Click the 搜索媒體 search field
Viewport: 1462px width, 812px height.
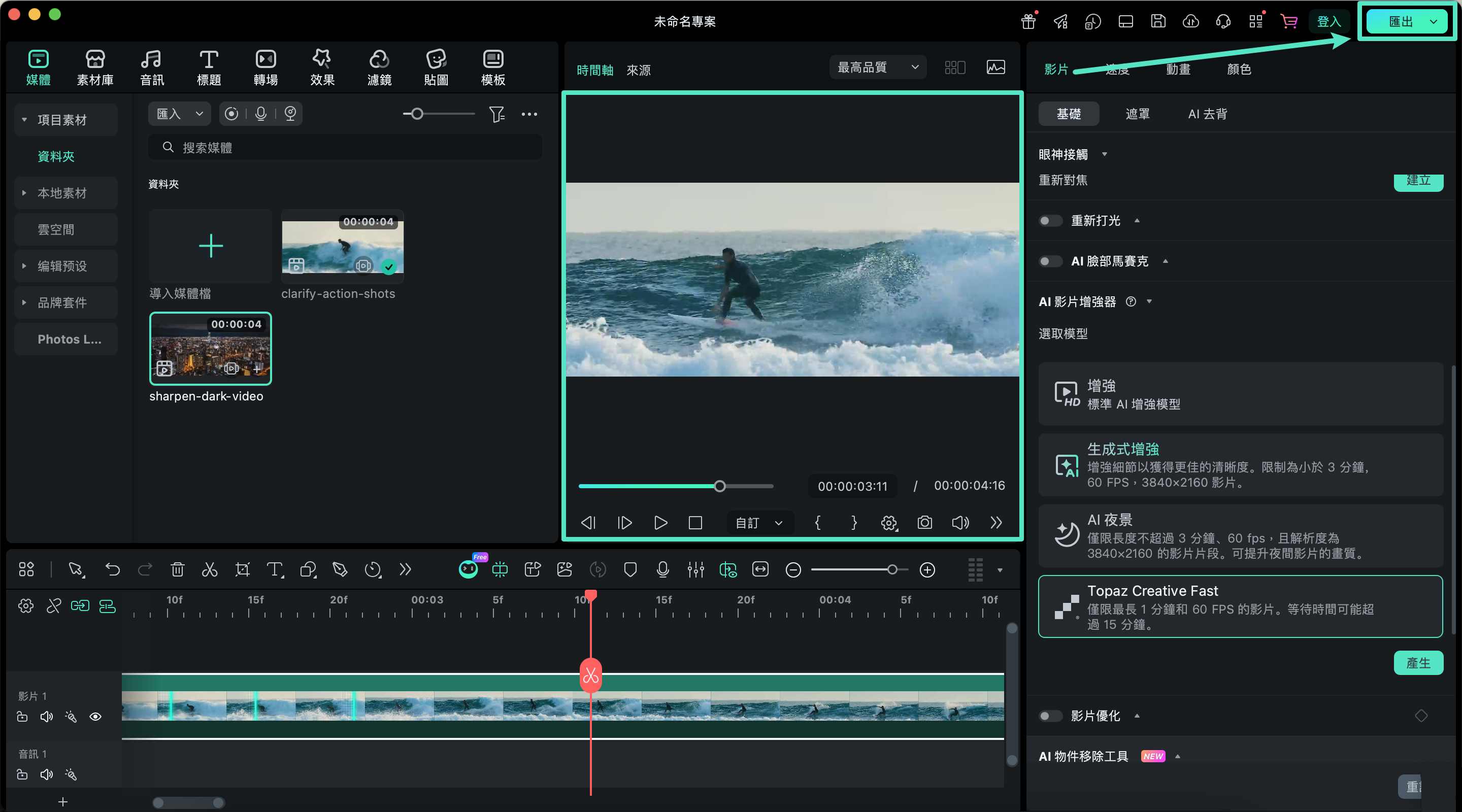click(x=345, y=148)
